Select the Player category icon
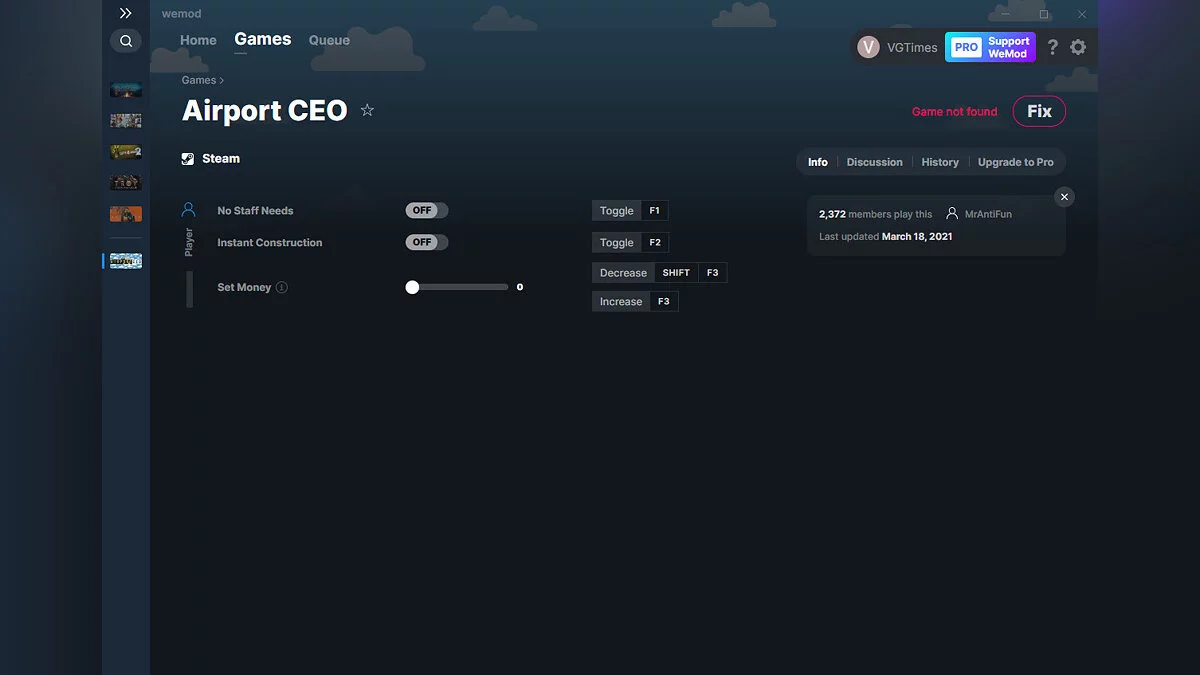 [x=188, y=211]
